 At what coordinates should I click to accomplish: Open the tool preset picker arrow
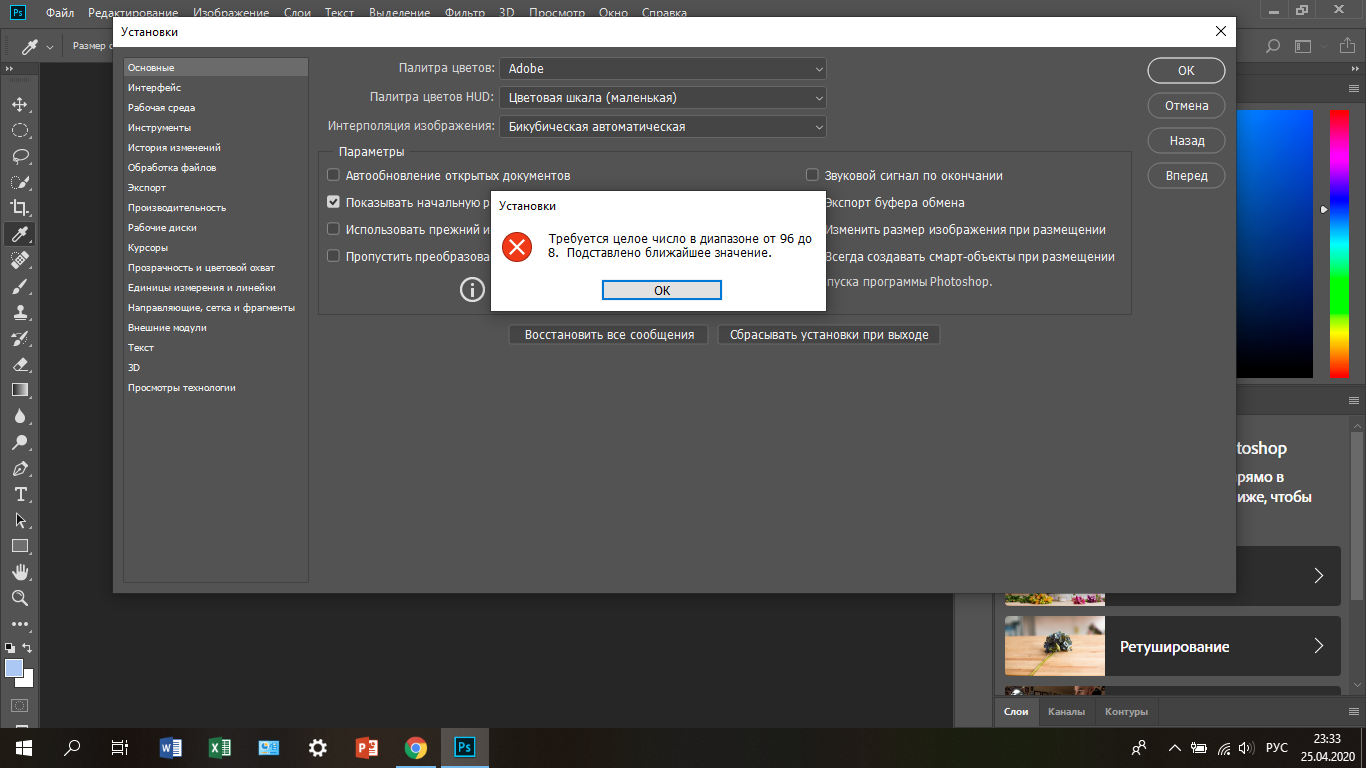click(x=50, y=46)
